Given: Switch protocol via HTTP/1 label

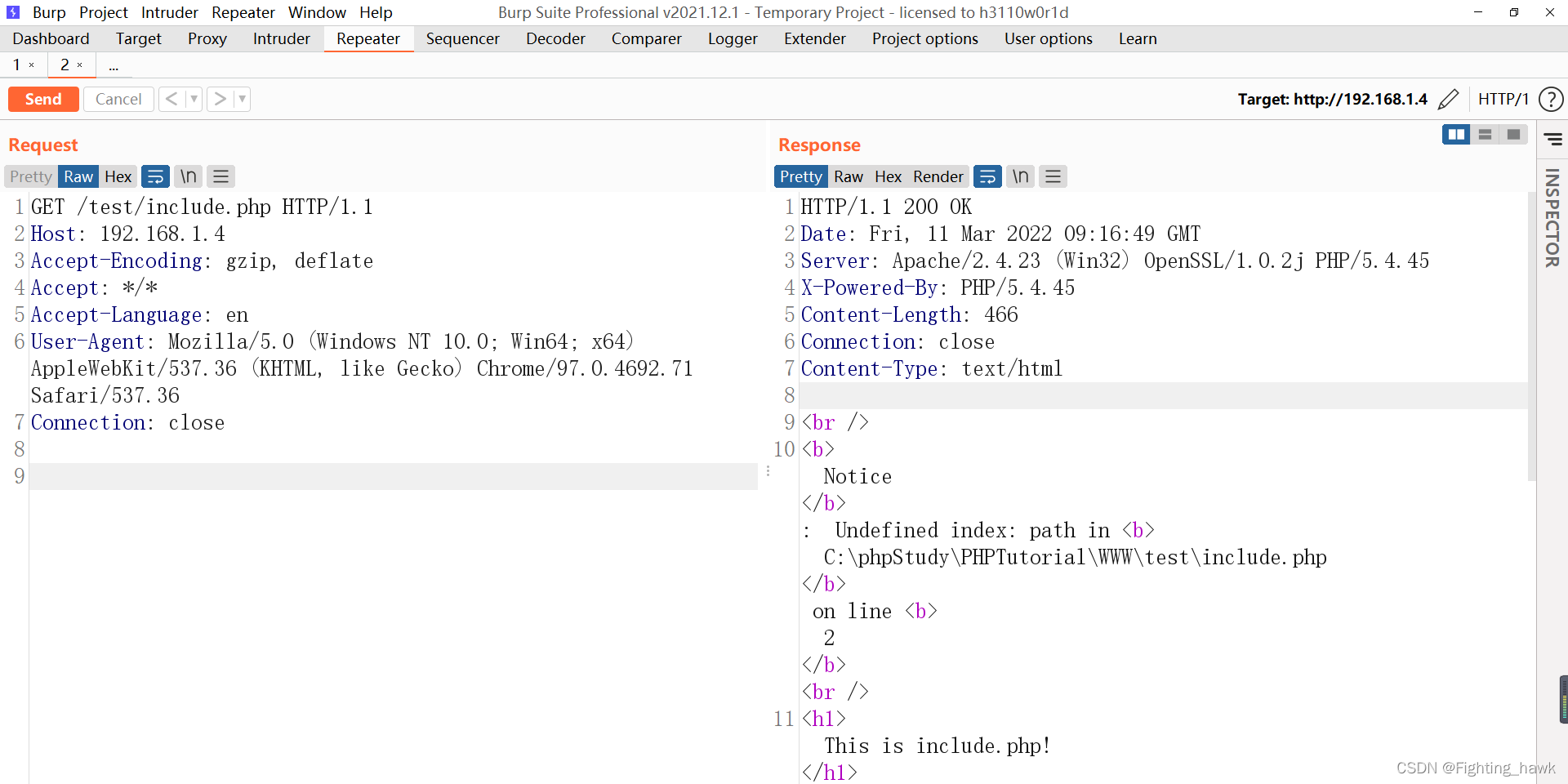Looking at the screenshot, I should pyautogui.click(x=1503, y=99).
